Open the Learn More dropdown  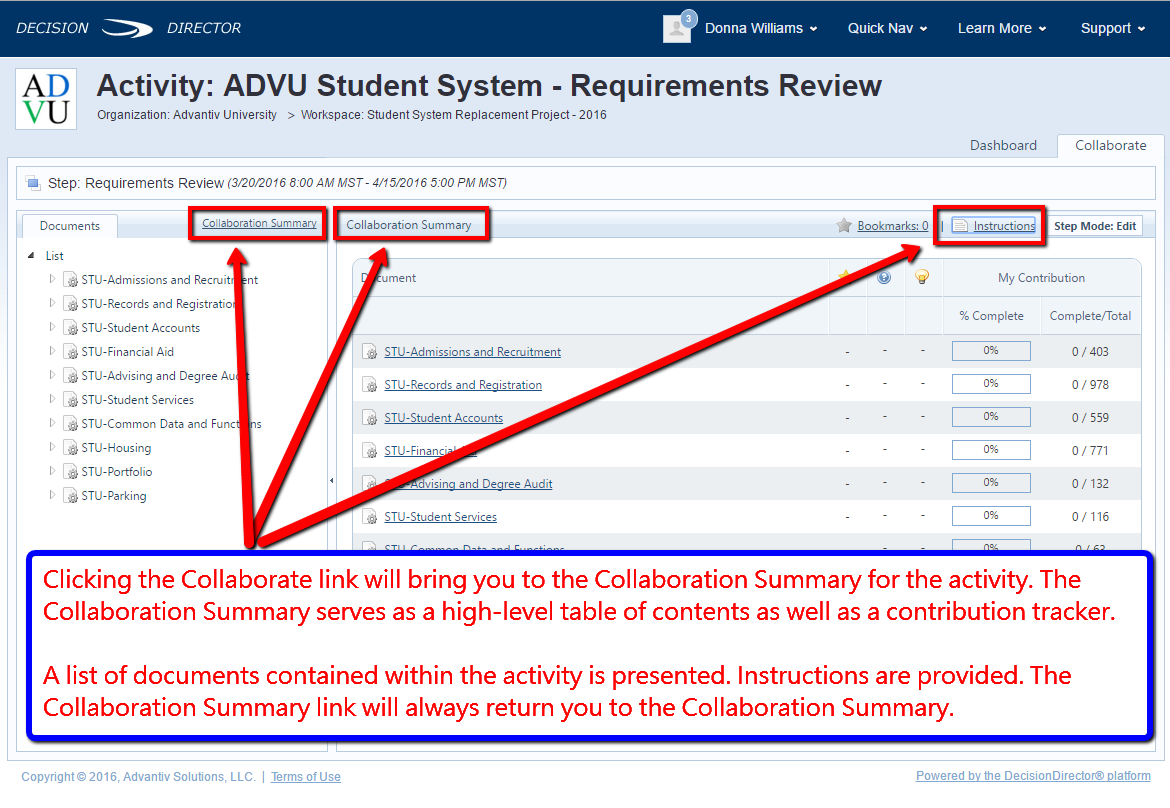(x=1002, y=28)
